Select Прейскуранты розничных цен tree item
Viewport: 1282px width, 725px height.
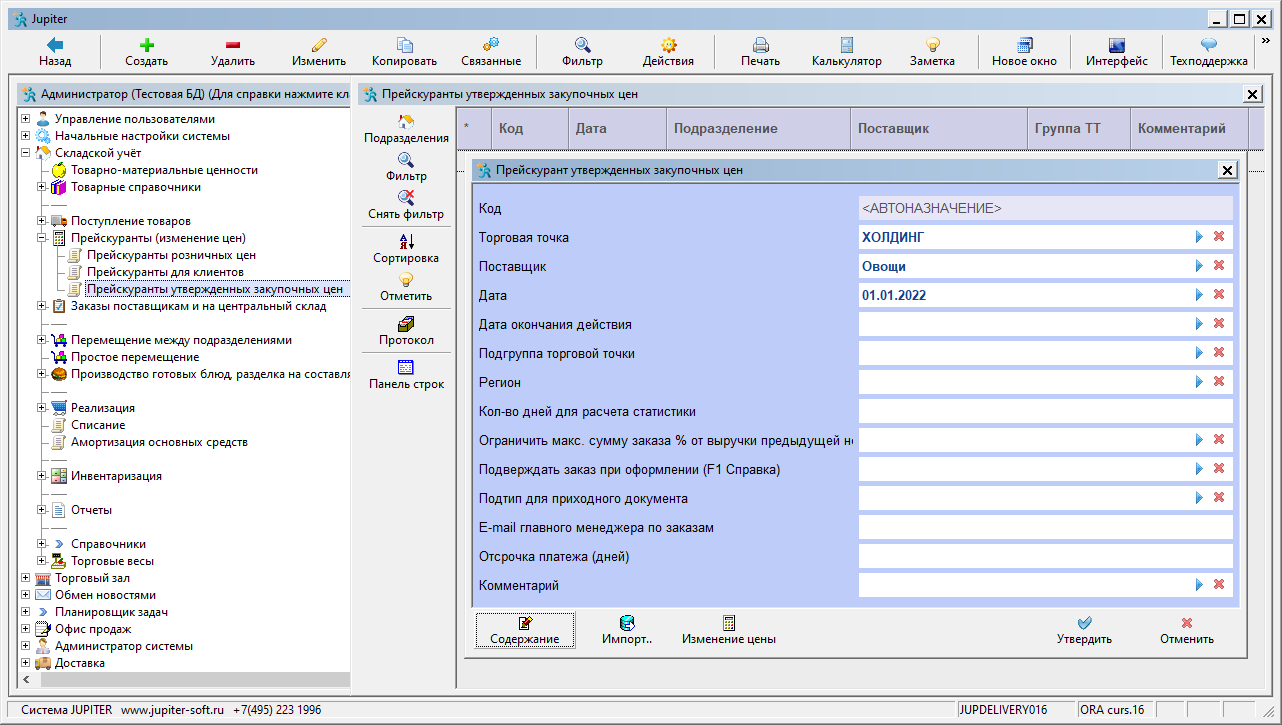(171, 255)
